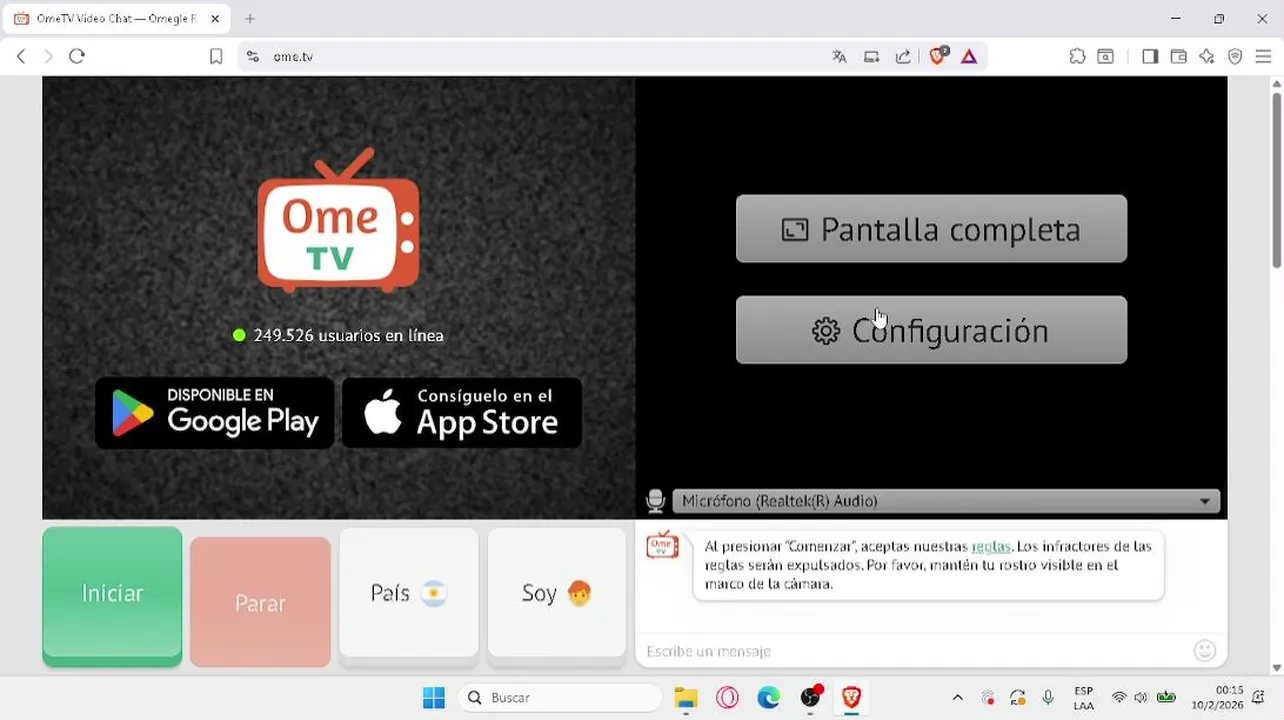Click the Google Play download badge
Viewport: 1284px width, 720px height.
215,412
